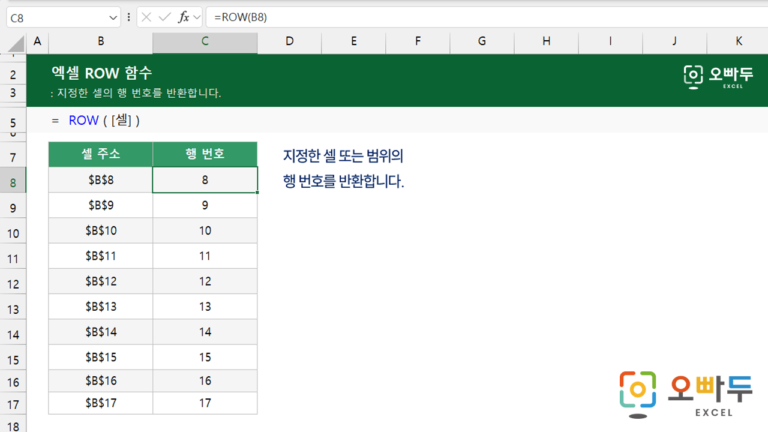Expand the dropdown next to fx

pyautogui.click(x=197, y=18)
